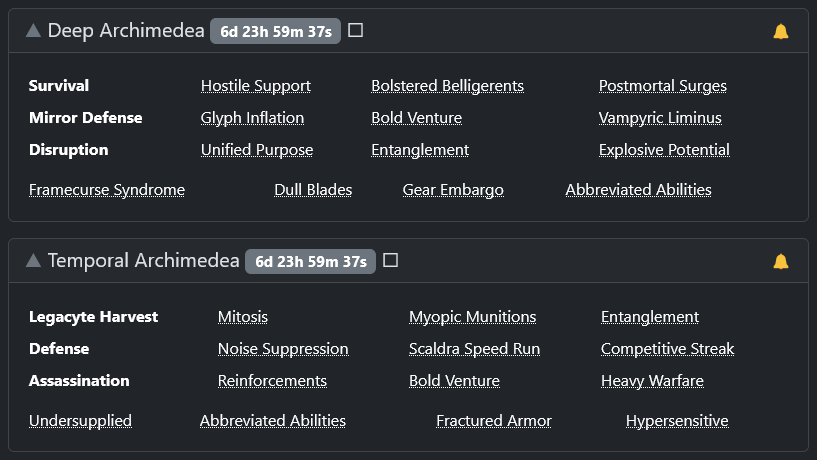Collapse the Deep Archimedea section
817x460 pixels.
pos(34,31)
